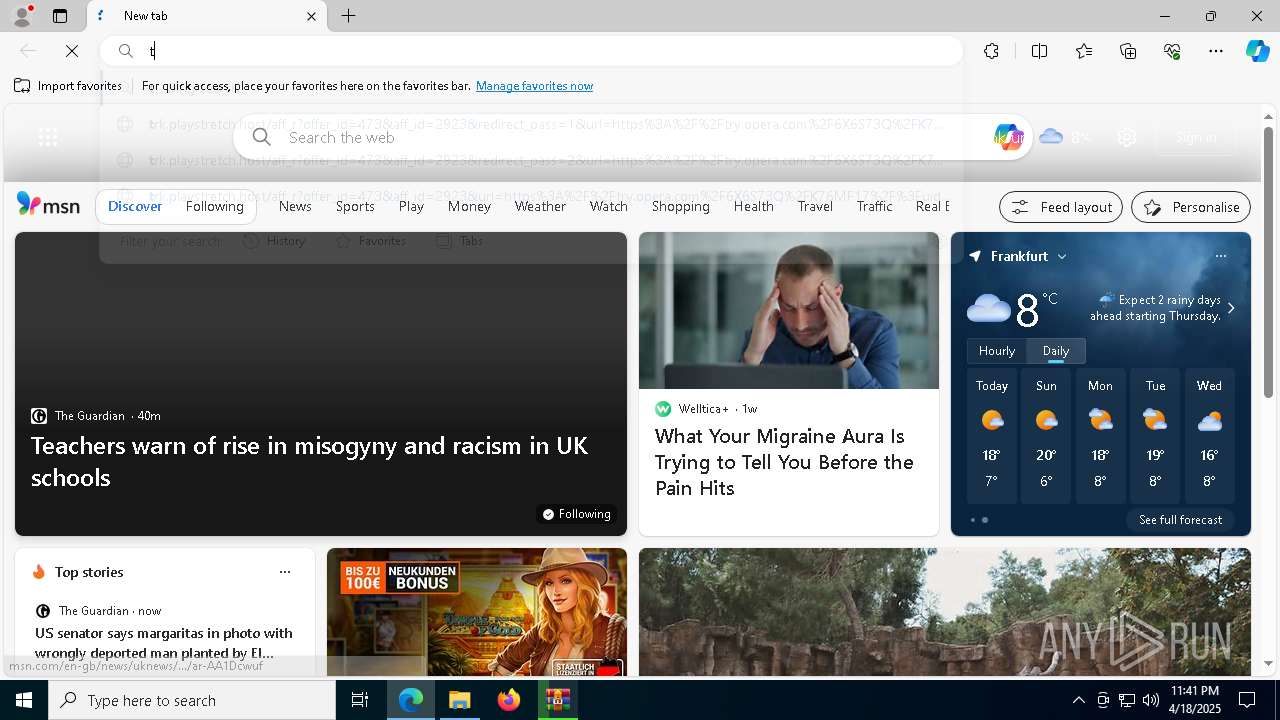Open the volume icon in system tray
This screenshot has width=1280, height=720.
click(x=1150, y=700)
